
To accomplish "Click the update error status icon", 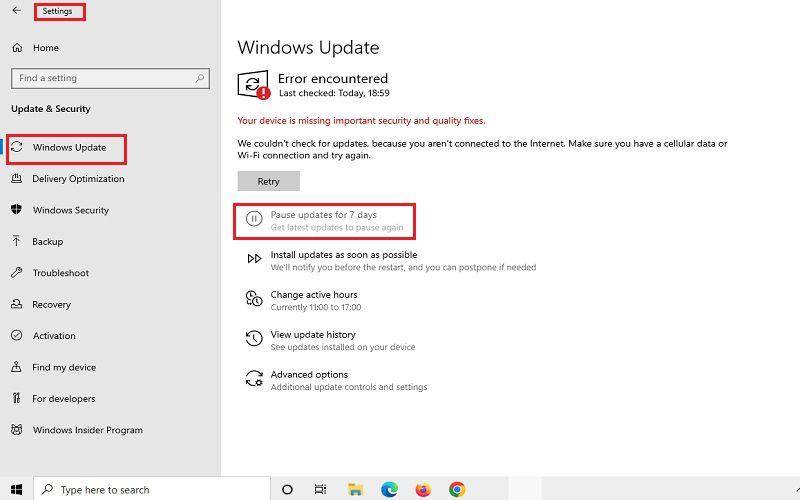I will click(254, 85).
